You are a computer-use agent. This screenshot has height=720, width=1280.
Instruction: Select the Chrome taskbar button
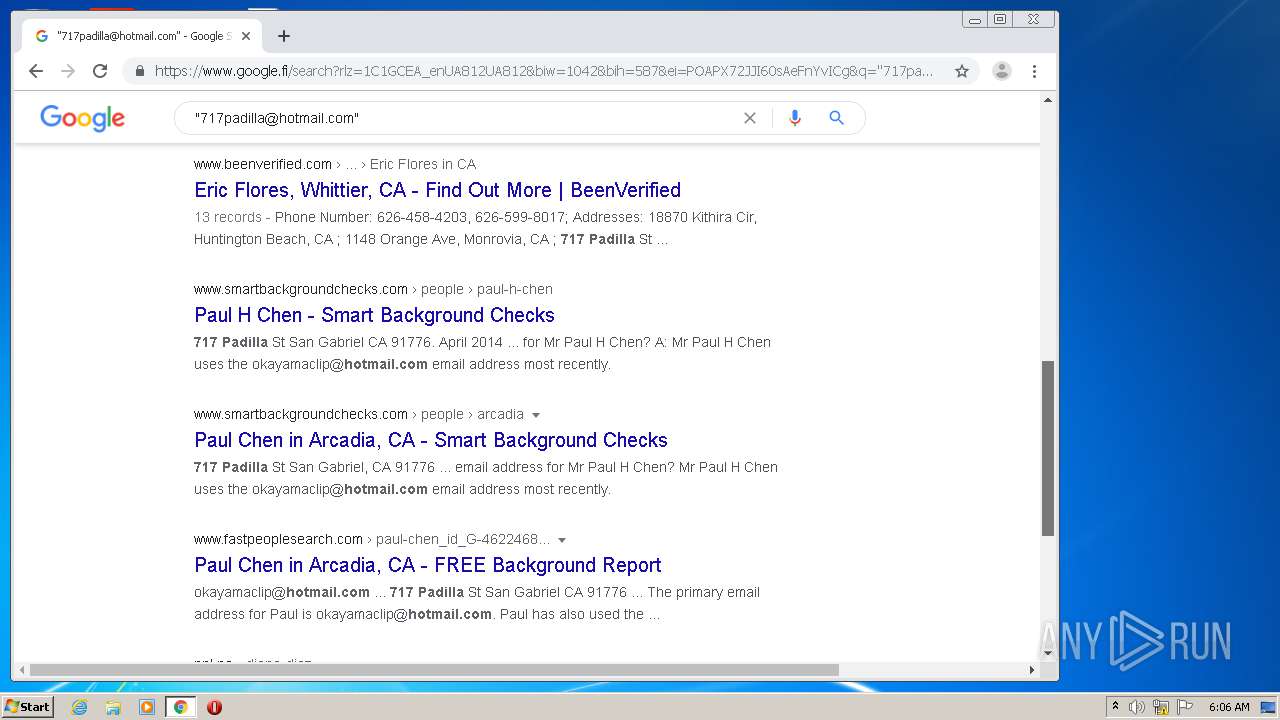(180, 707)
